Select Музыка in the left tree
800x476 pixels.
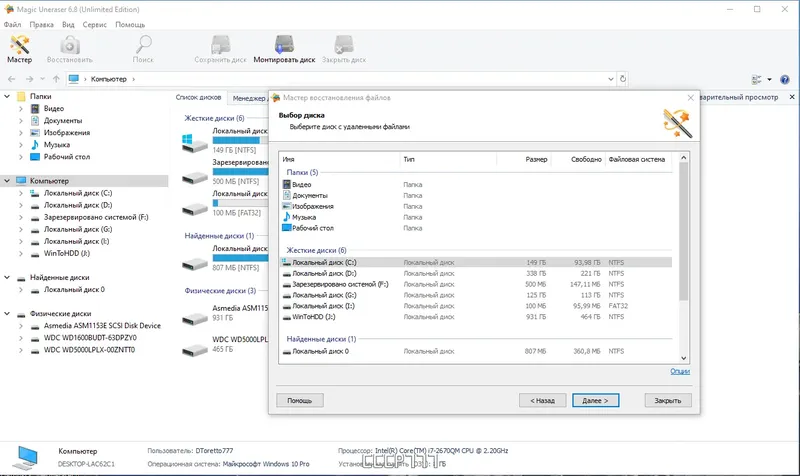[57, 145]
